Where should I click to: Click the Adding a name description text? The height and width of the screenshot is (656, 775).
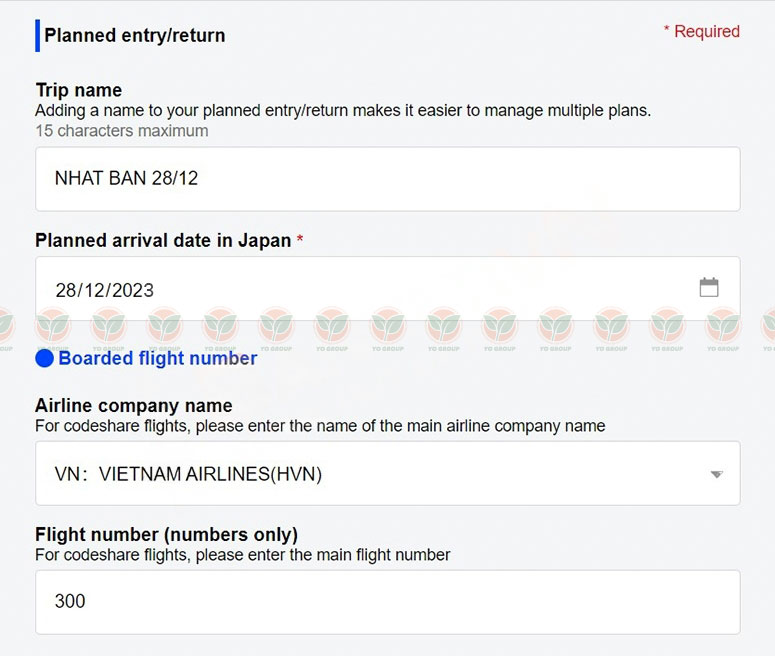click(343, 110)
